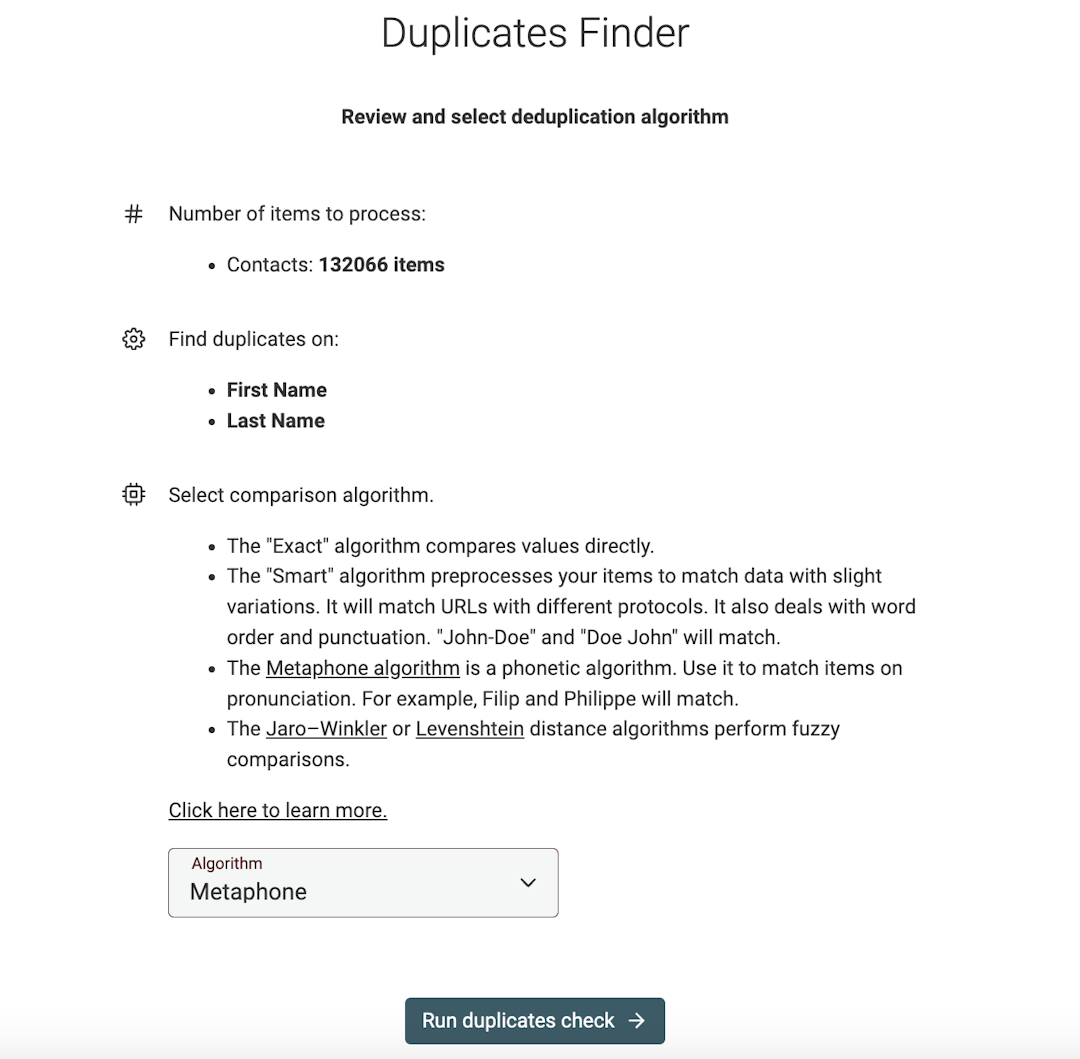Open the 'Levenshtein' link
This screenshot has height=1059, width=1080.
[x=470, y=729]
